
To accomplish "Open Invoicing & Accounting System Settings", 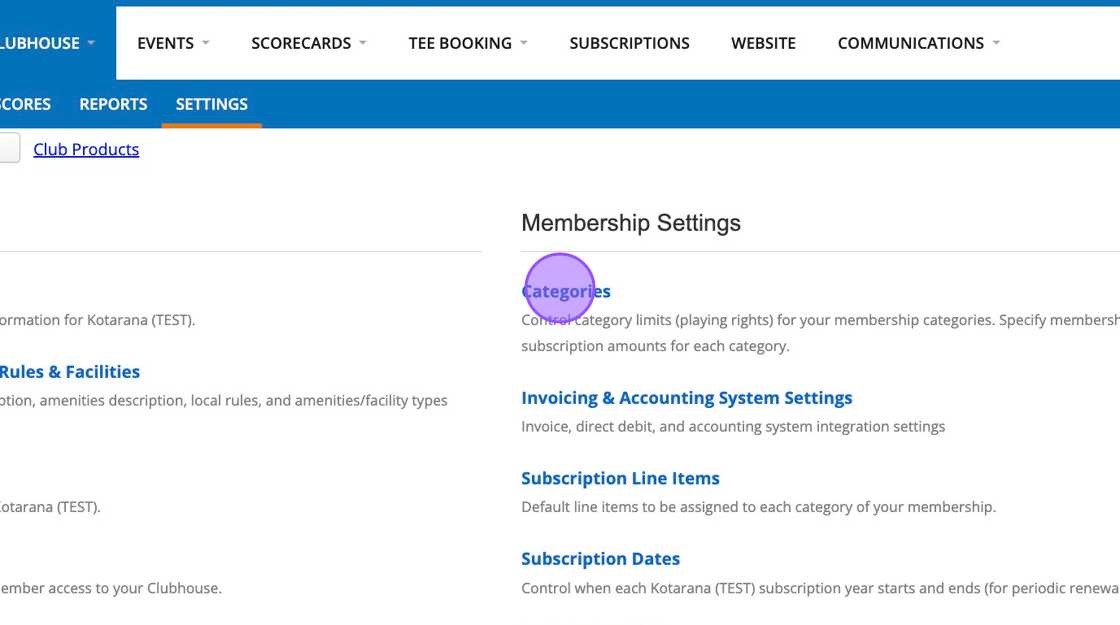I will click(x=686, y=398).
